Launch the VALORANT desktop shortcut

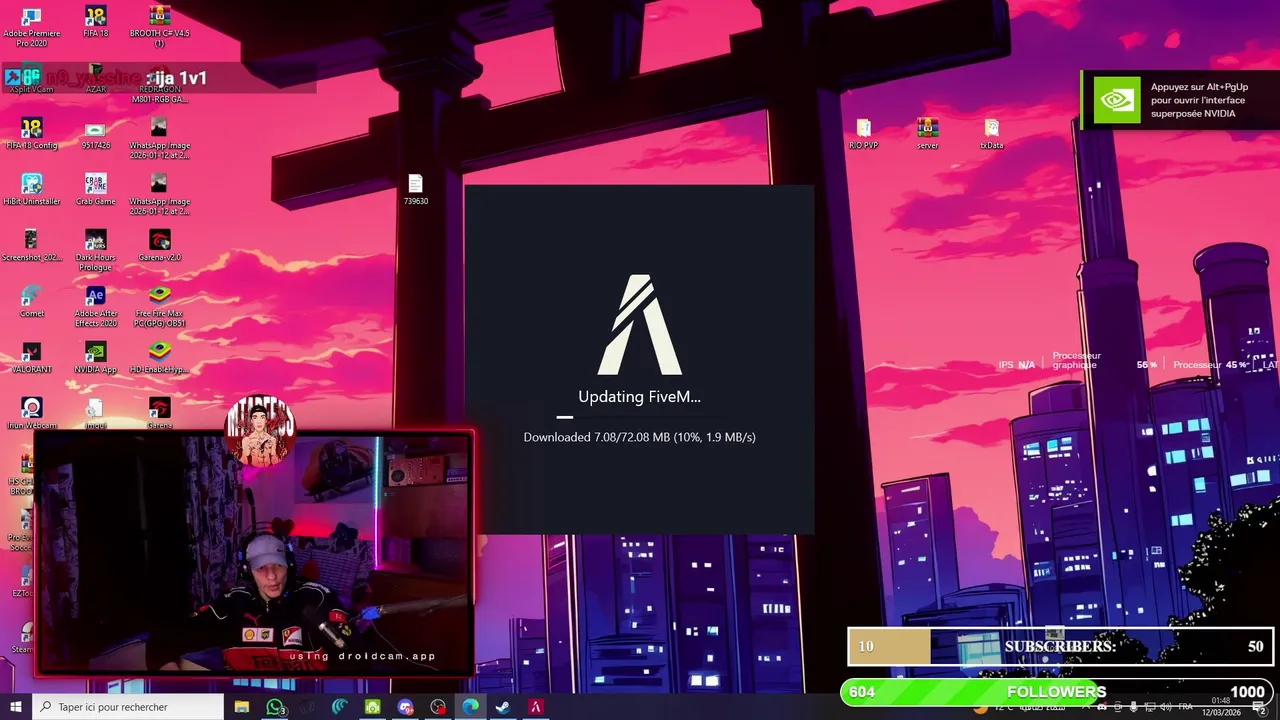(31, 358)
